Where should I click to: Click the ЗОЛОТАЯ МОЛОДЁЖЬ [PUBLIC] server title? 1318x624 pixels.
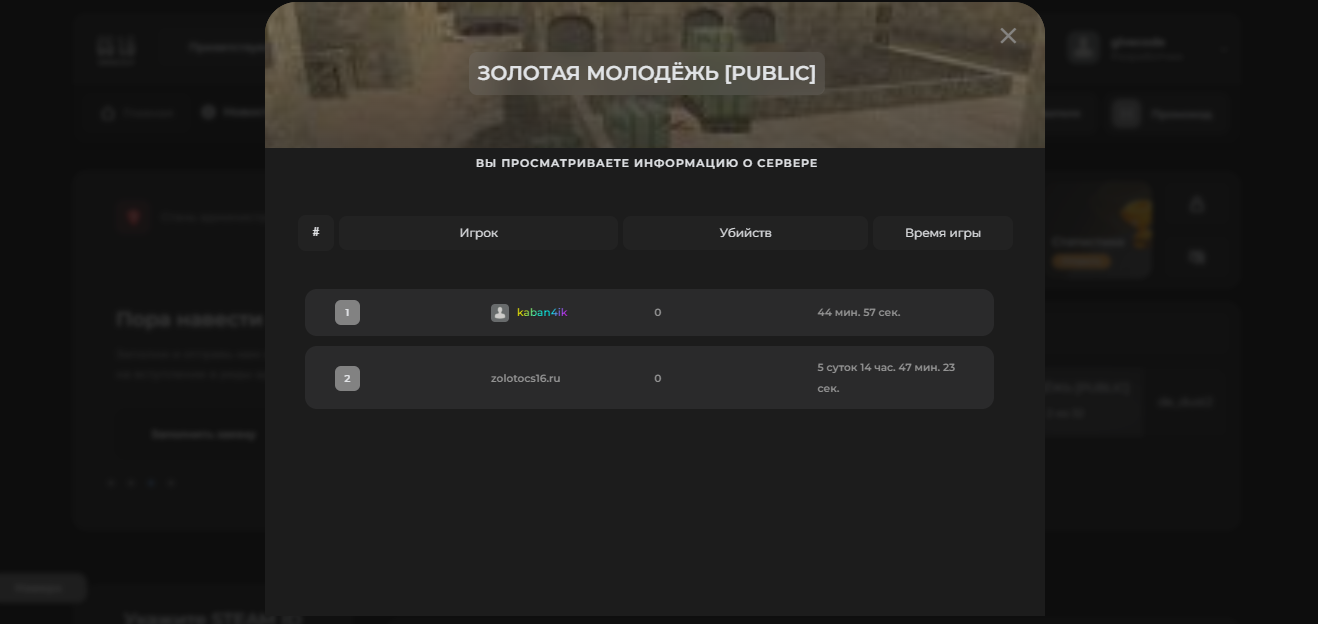pos(646,74)
